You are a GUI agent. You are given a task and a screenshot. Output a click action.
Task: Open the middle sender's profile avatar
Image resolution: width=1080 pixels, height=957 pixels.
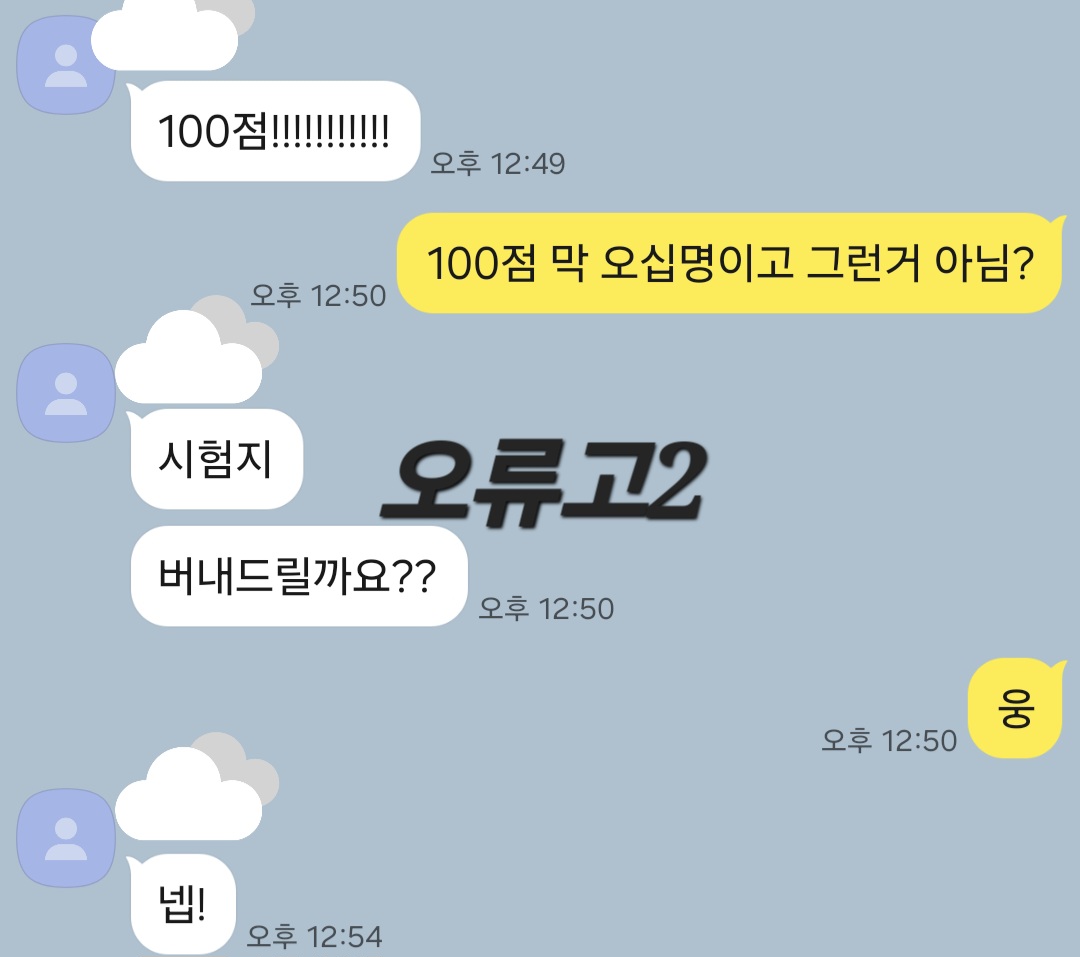(x=66, y=393)
